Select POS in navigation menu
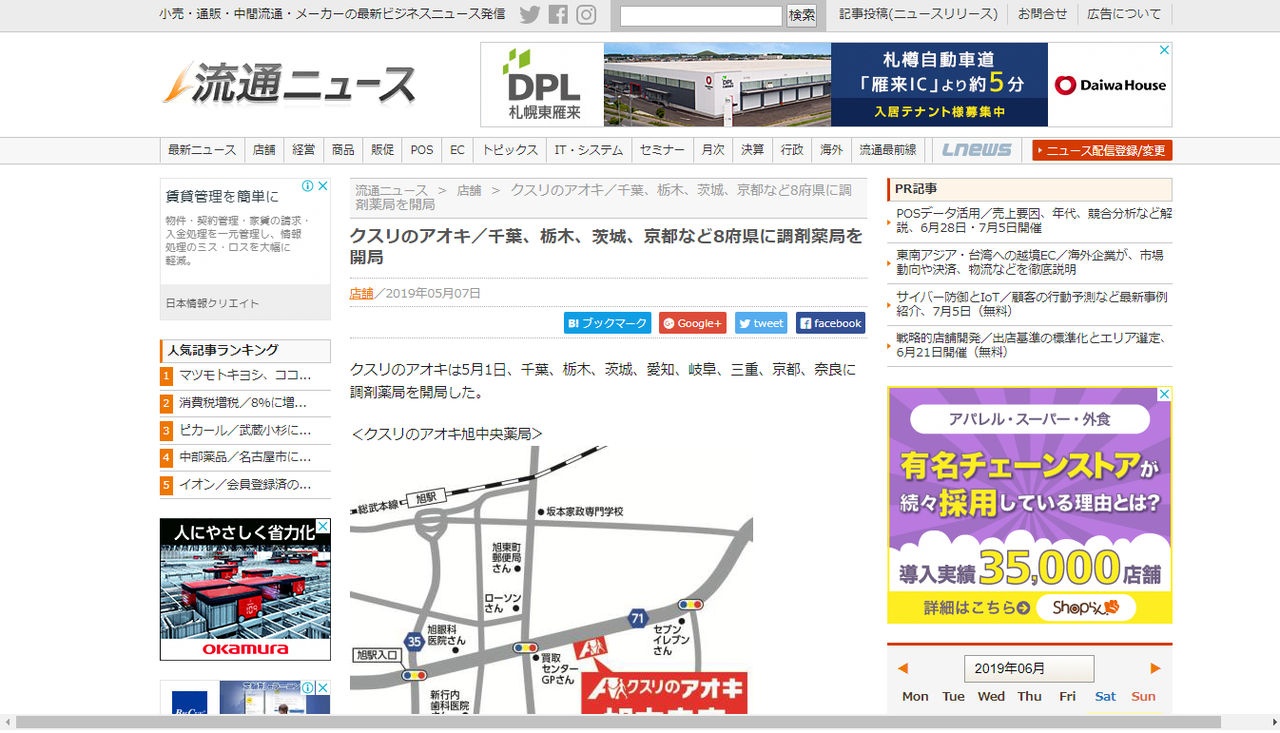The image size is (1280, 733). pos(422,150)
